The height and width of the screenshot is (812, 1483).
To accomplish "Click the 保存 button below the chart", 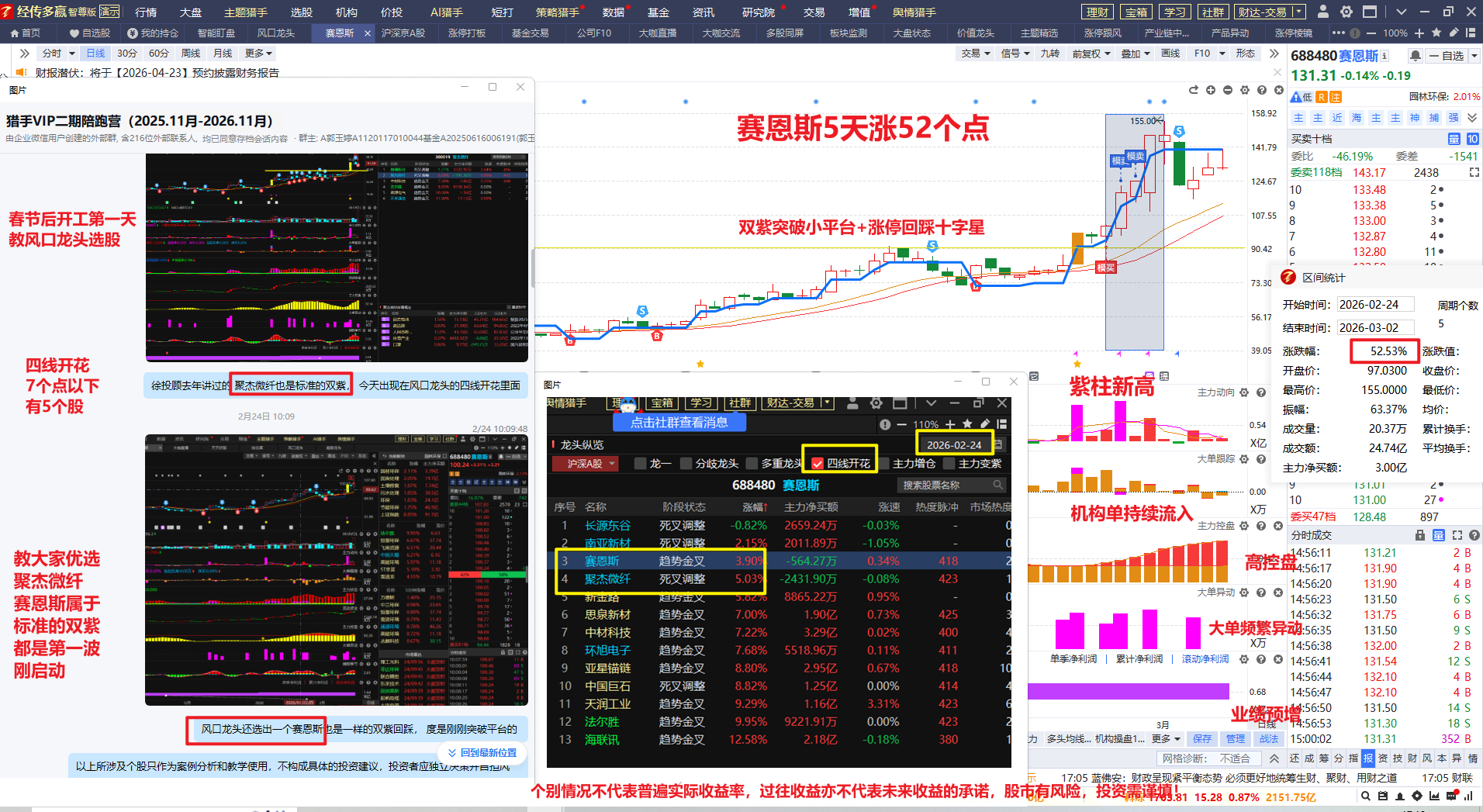I will coord(1201,738).
